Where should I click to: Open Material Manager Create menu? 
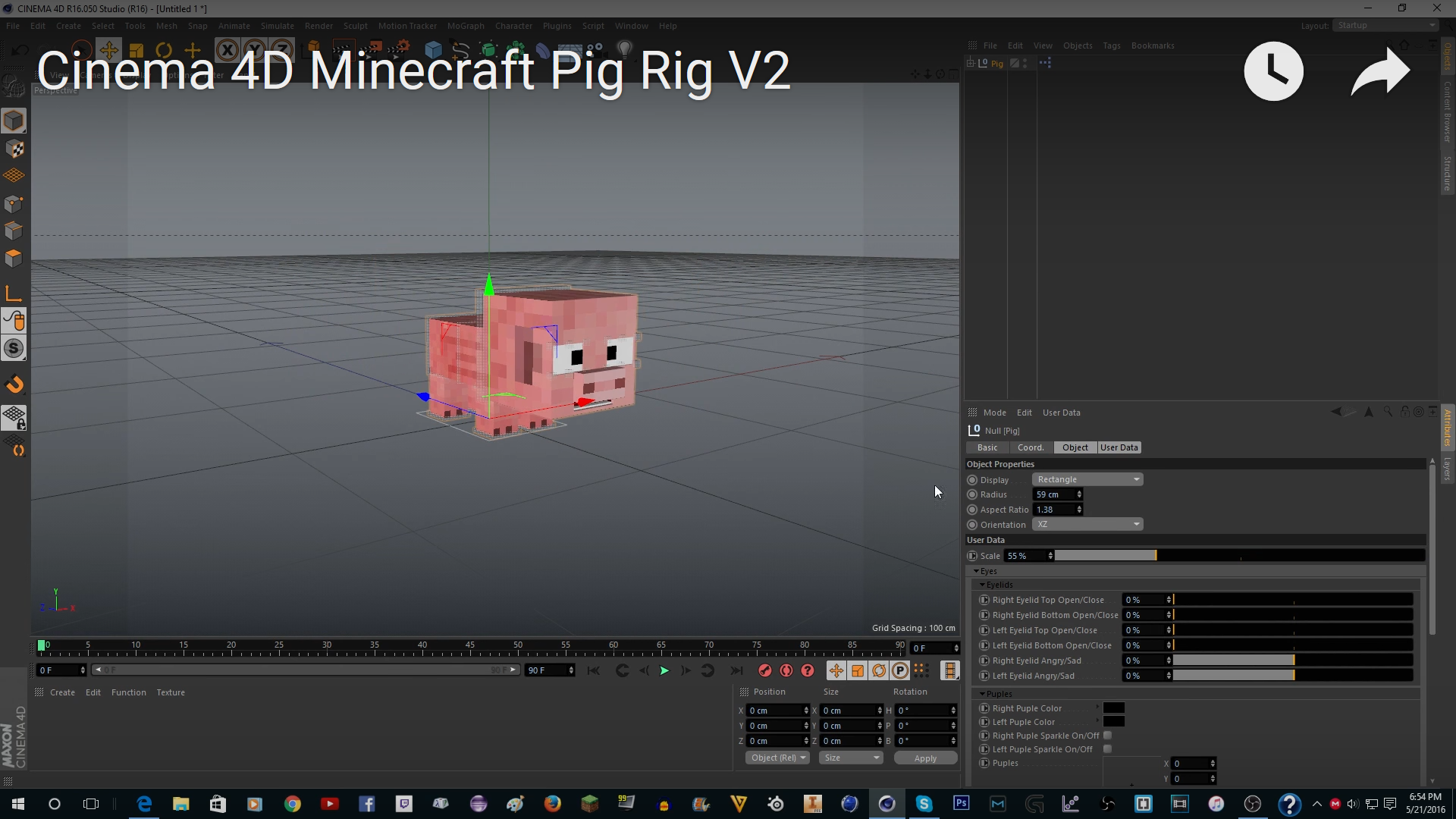point(62,692)
